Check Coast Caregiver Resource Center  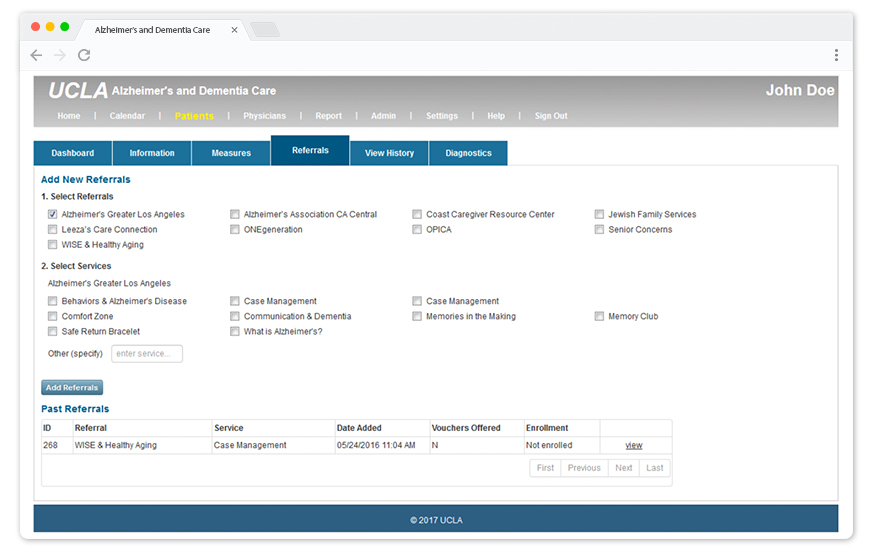(417, 214)
